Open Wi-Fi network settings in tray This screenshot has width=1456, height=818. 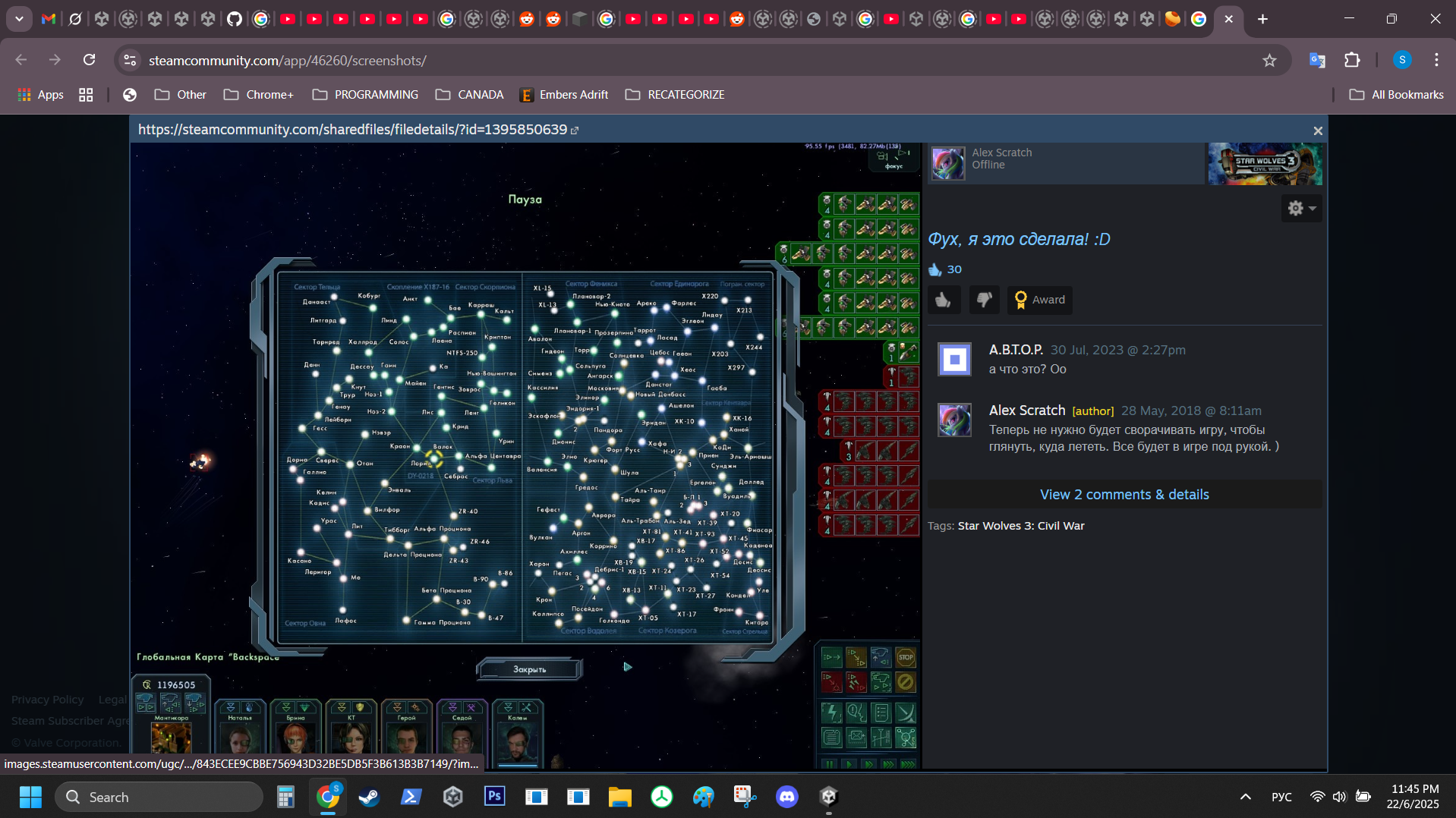(x=1317, y=797)
